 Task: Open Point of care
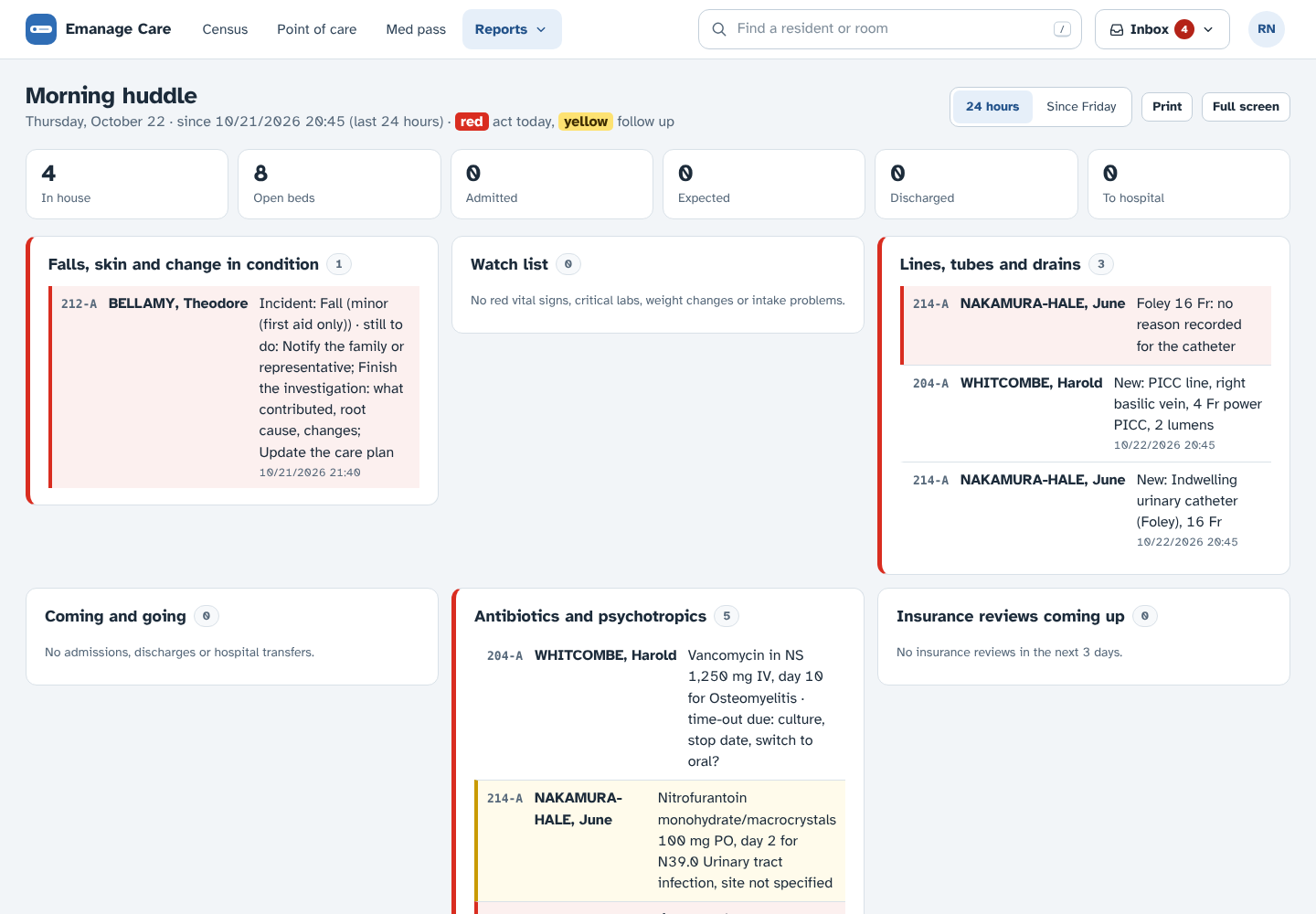coord(317,29)
